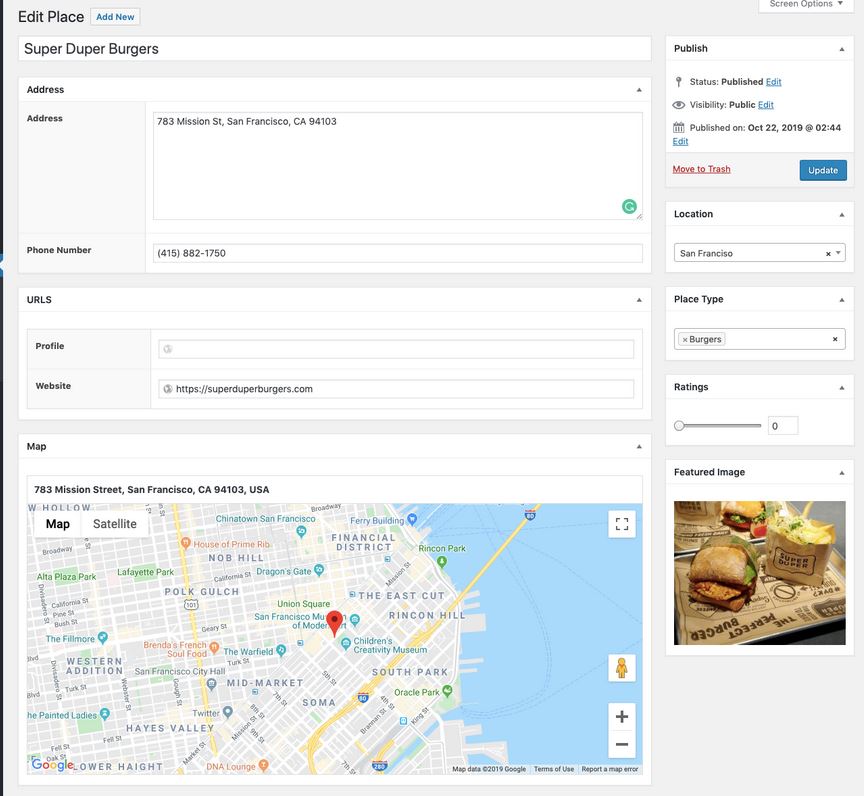This screenshot has height=796, width=864.
Task: Click the Brenda's French Soul Food marker
Action: [x=214, y=647]
